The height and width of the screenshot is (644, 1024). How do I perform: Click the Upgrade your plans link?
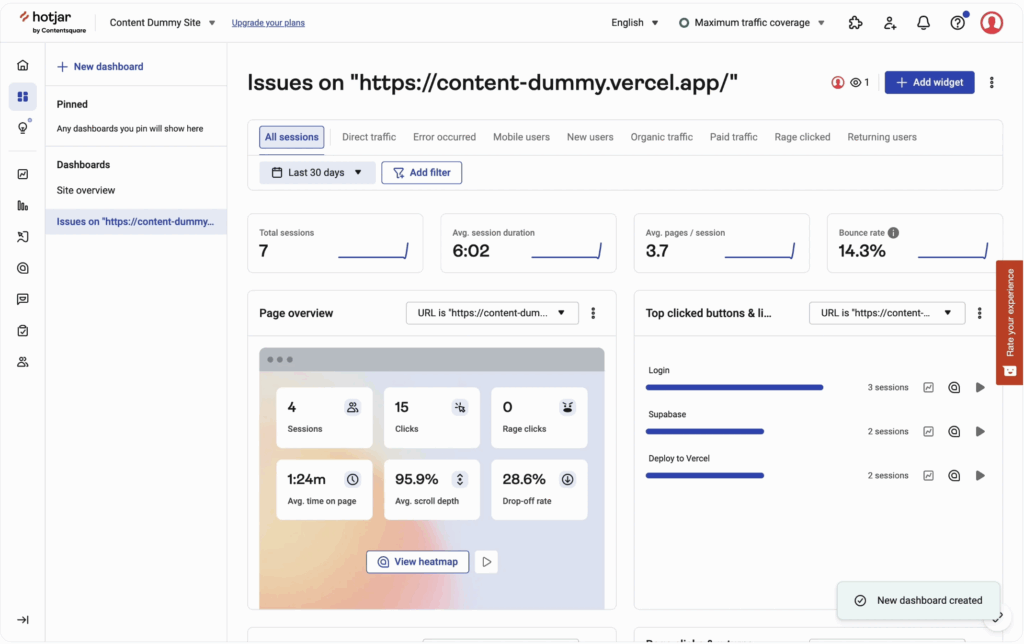point(267,22)
